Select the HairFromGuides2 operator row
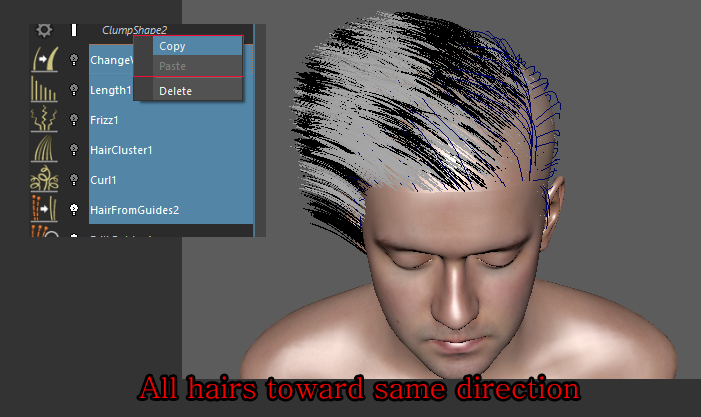The image size is (701, 417). pos(170,210)
